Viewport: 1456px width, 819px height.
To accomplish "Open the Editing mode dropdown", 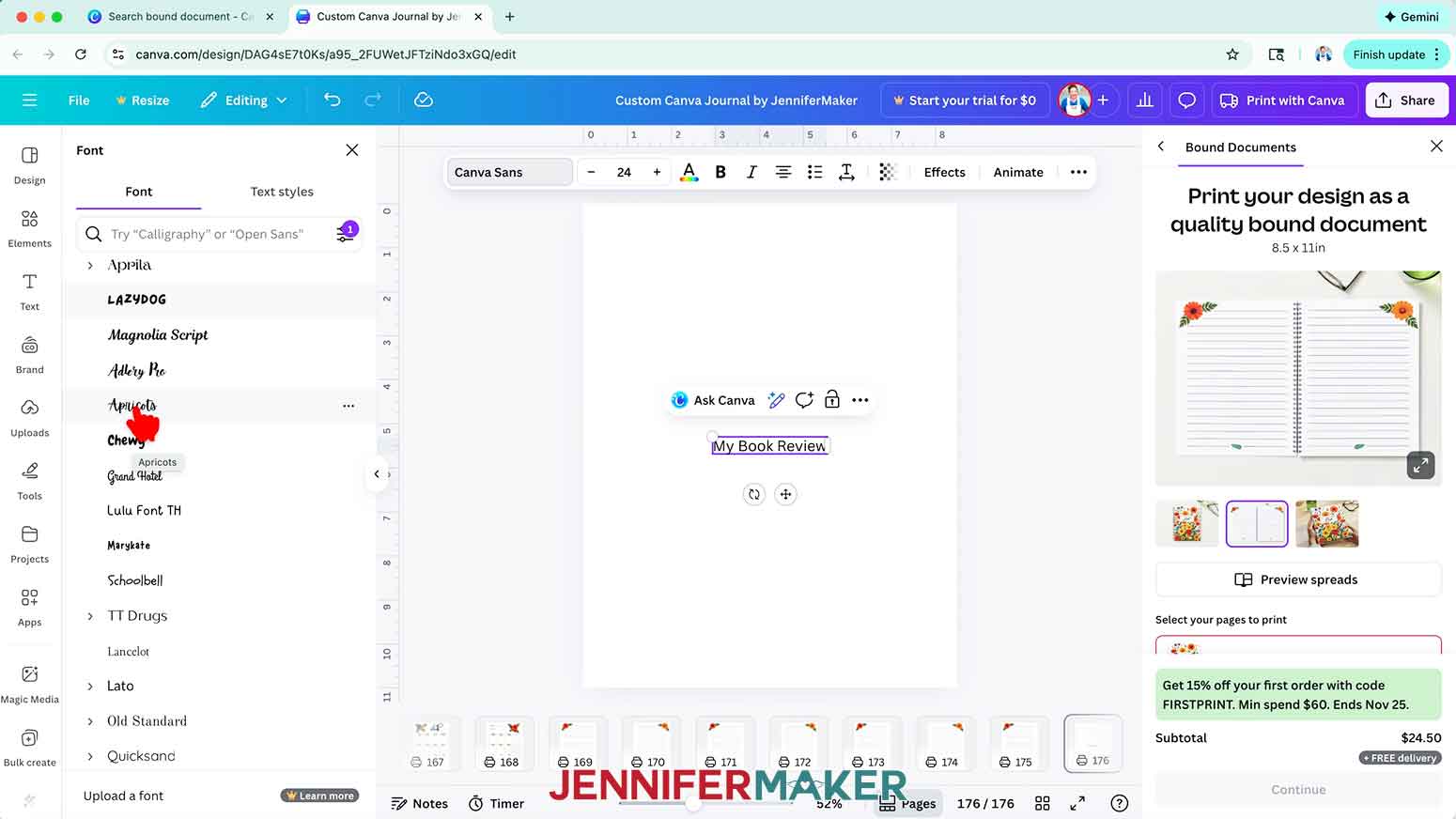I will [x=243, y=100].
